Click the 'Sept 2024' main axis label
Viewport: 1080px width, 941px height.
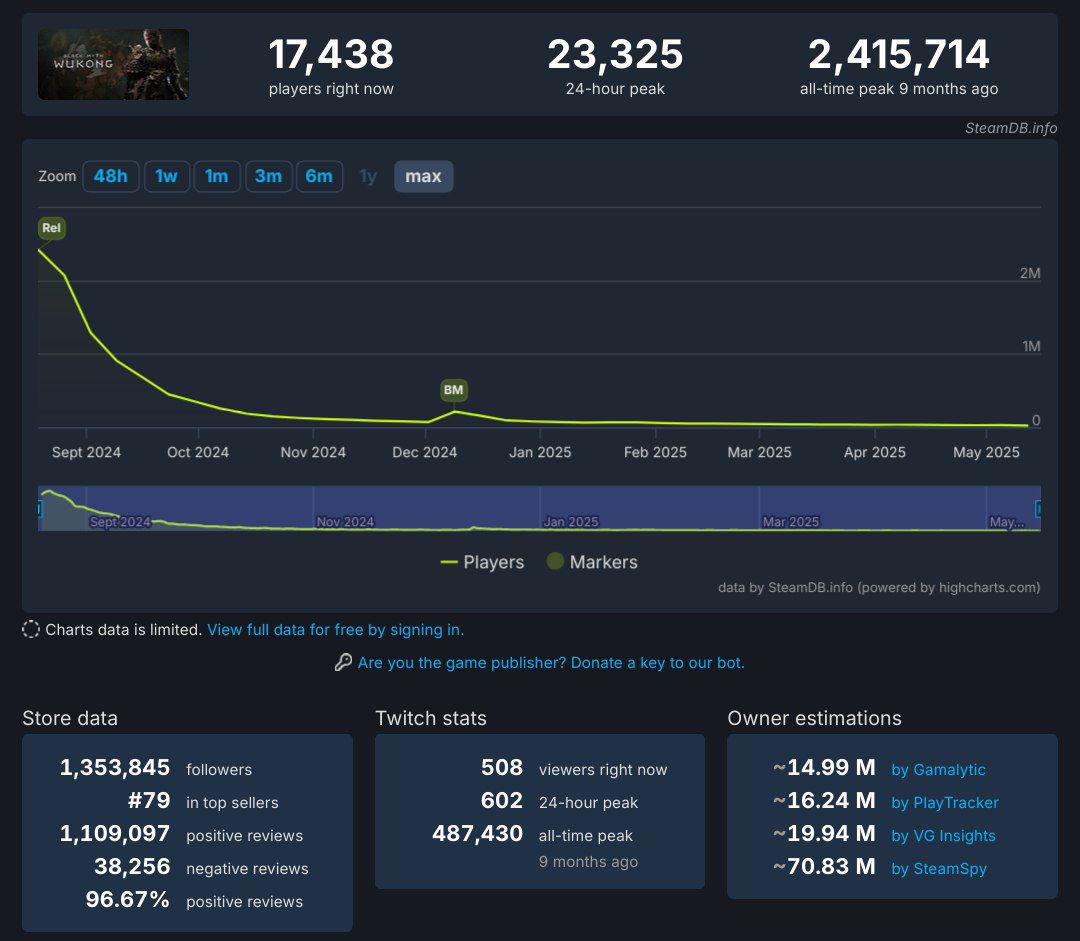[x=86, y=453]
